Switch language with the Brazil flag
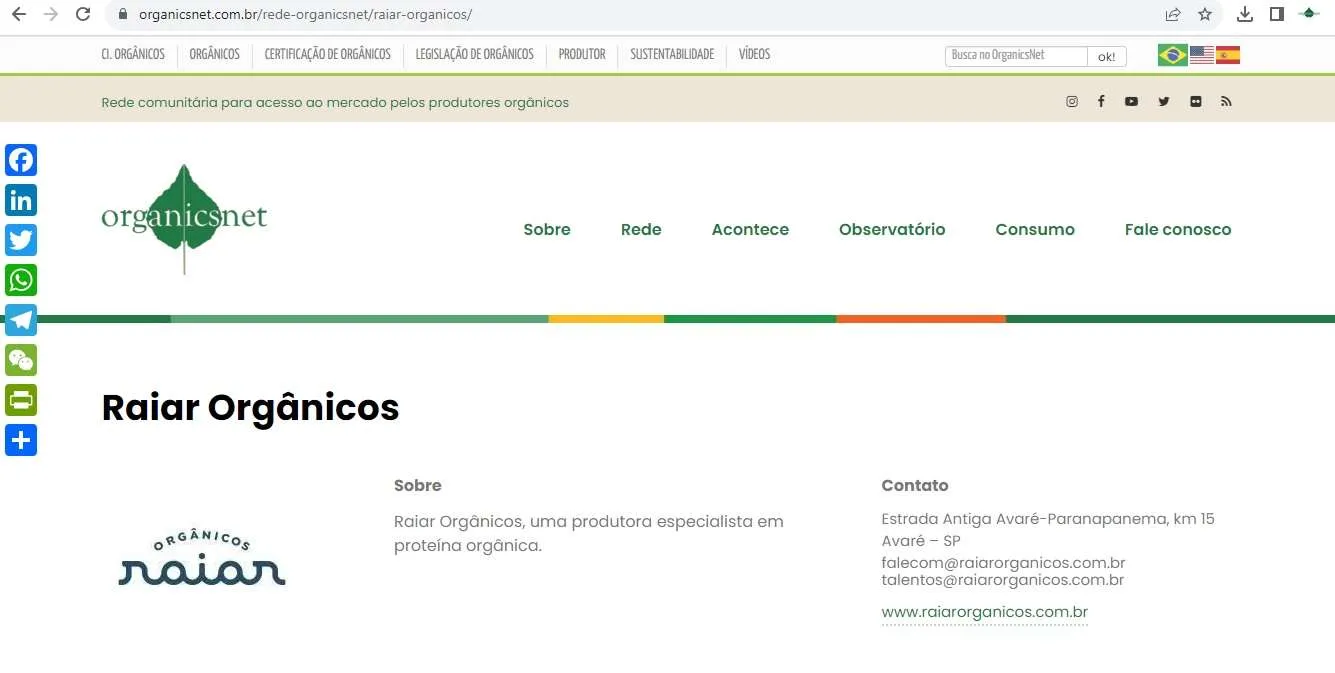Viewport: 1335px width, 673px height. pos(1172,55)
